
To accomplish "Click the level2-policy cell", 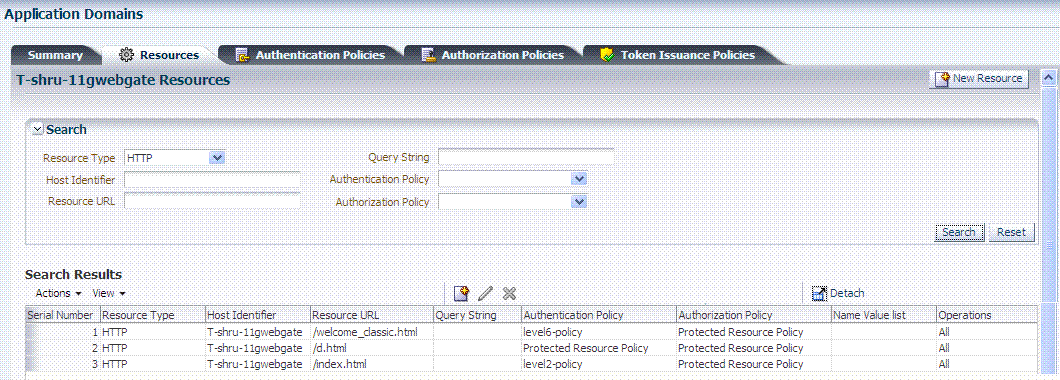I will point(598,364).
